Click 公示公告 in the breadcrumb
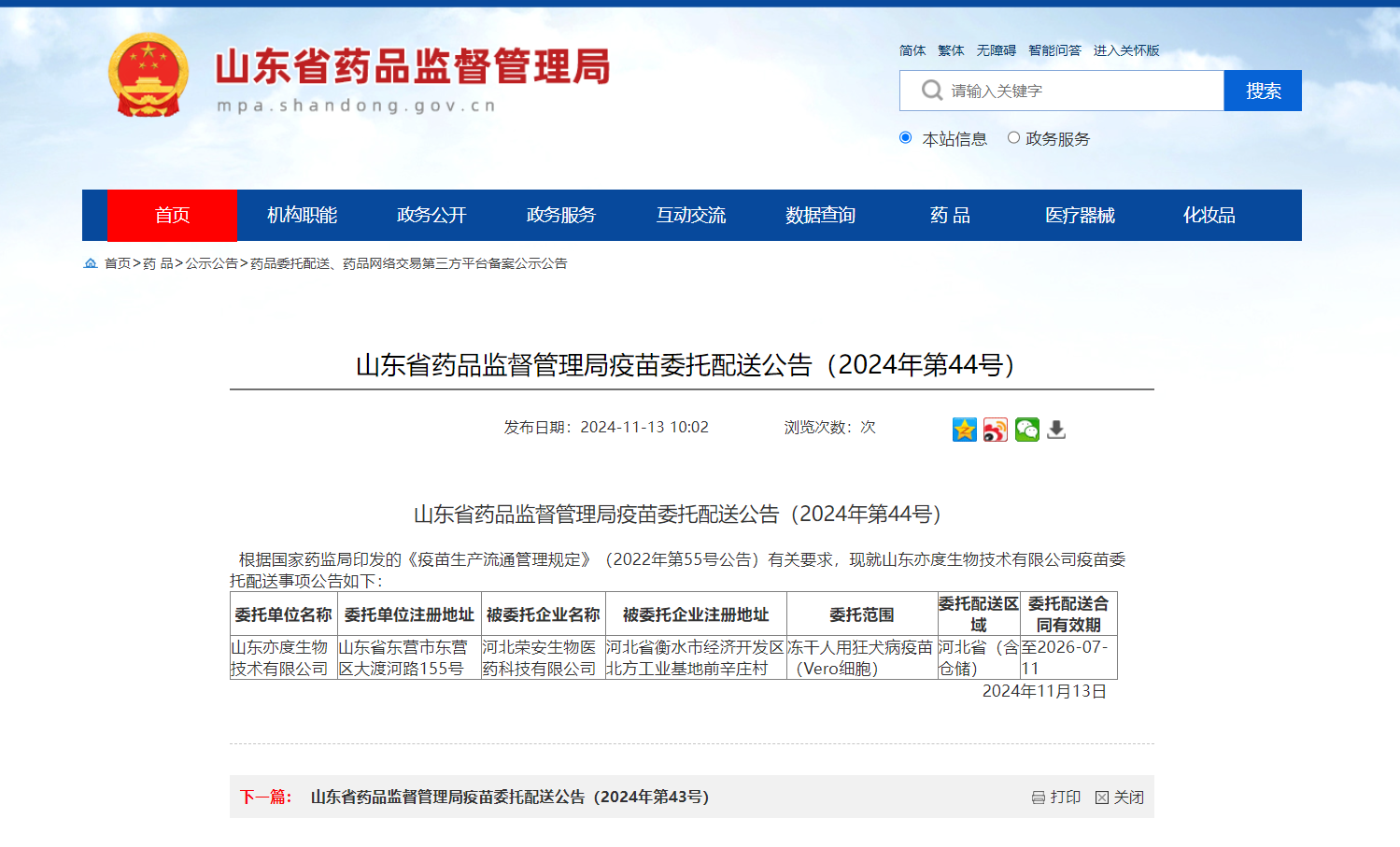Image resolution: width=1400 pixels, height=847 pixels. (211, 263)
